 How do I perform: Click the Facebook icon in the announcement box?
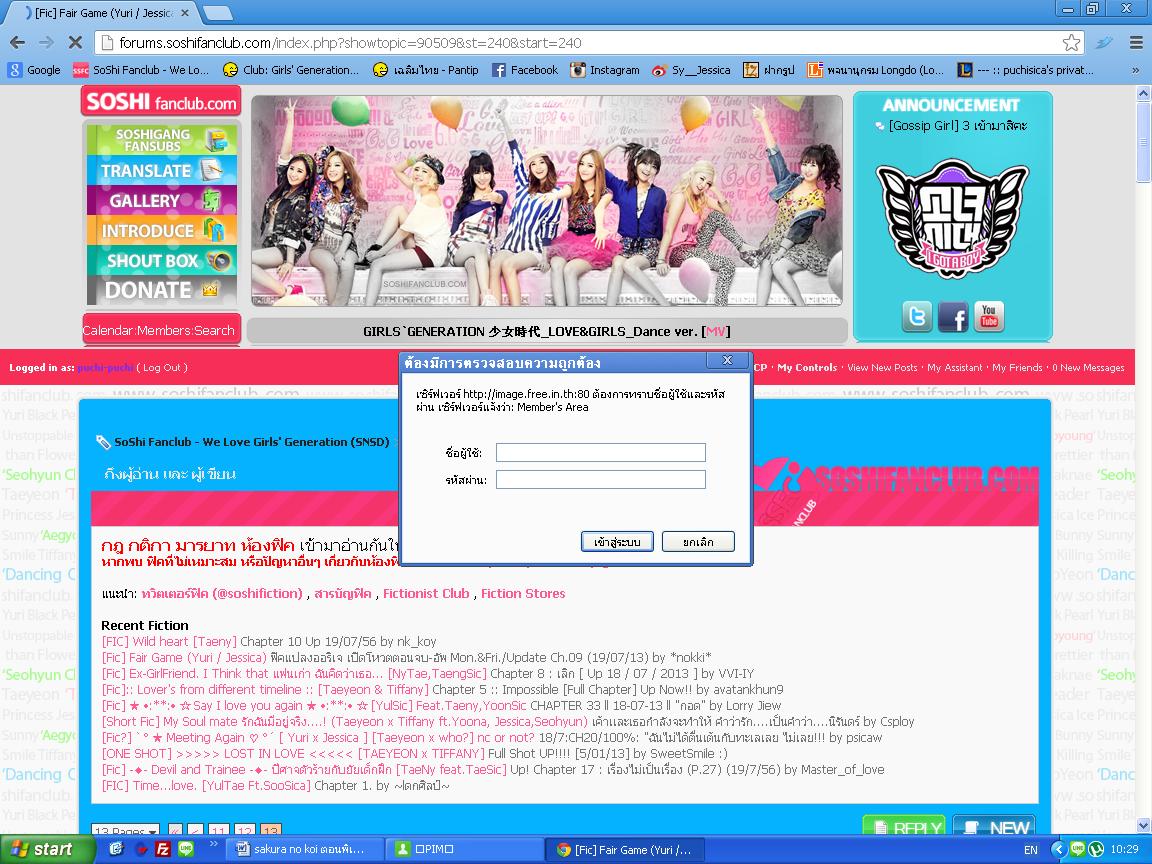coord(953,317)
